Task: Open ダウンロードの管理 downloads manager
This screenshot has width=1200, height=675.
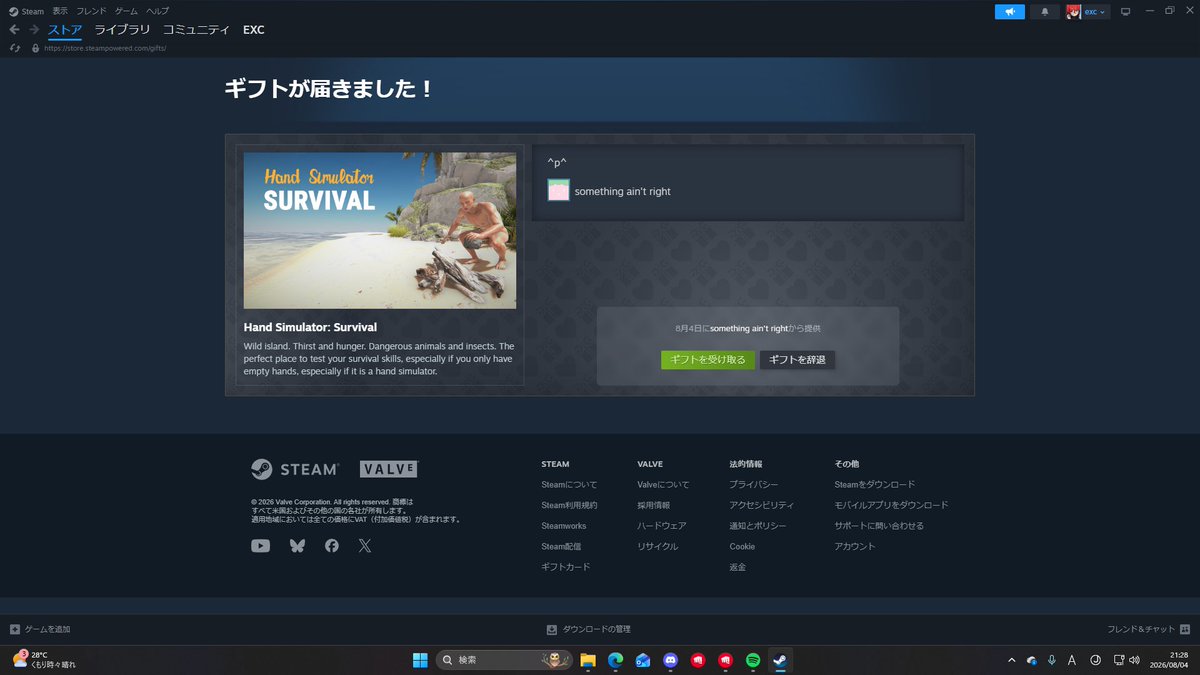Action: pyautogui.click(x=588, y=629)
